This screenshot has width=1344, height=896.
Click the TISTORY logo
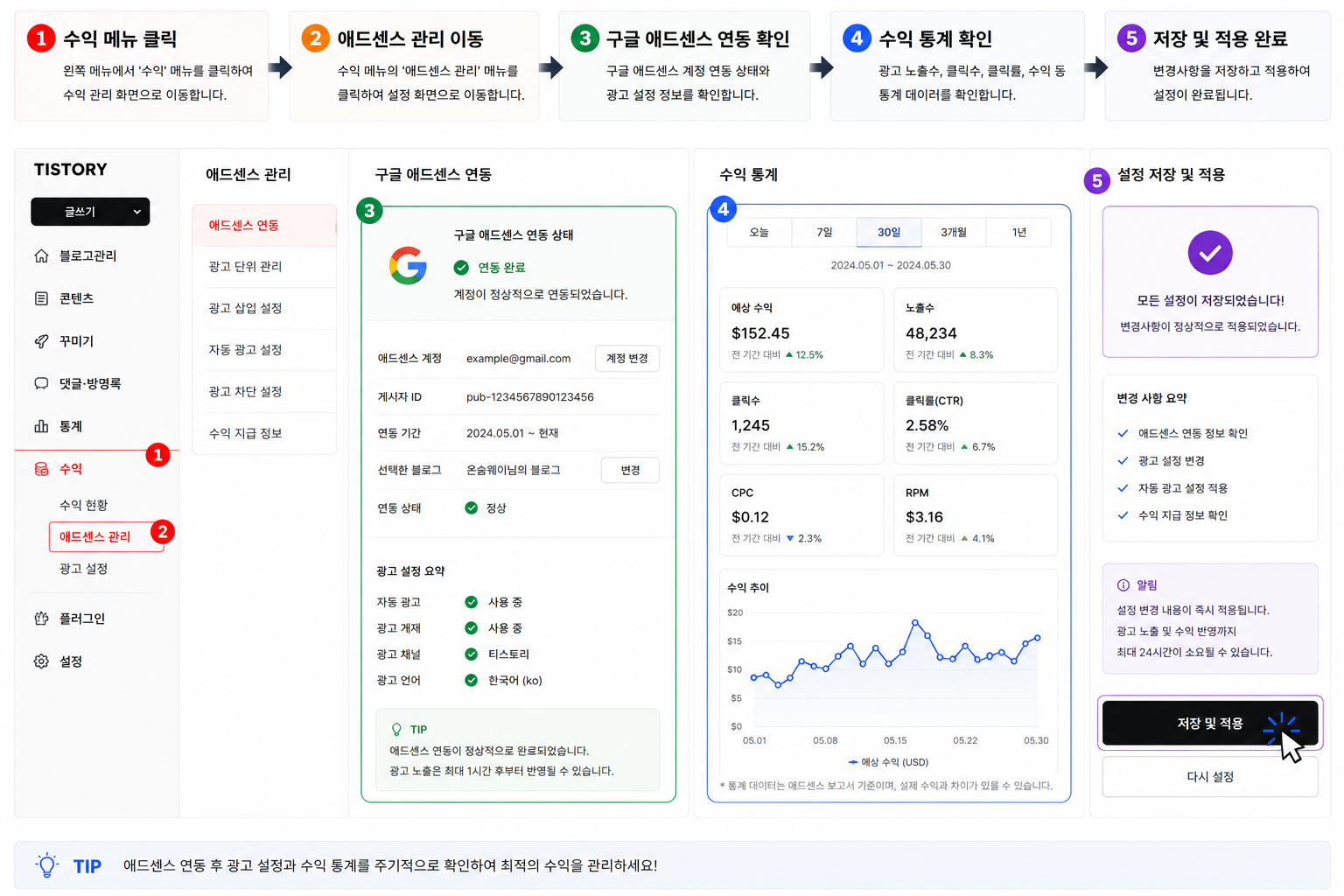(x=71, y=170)
